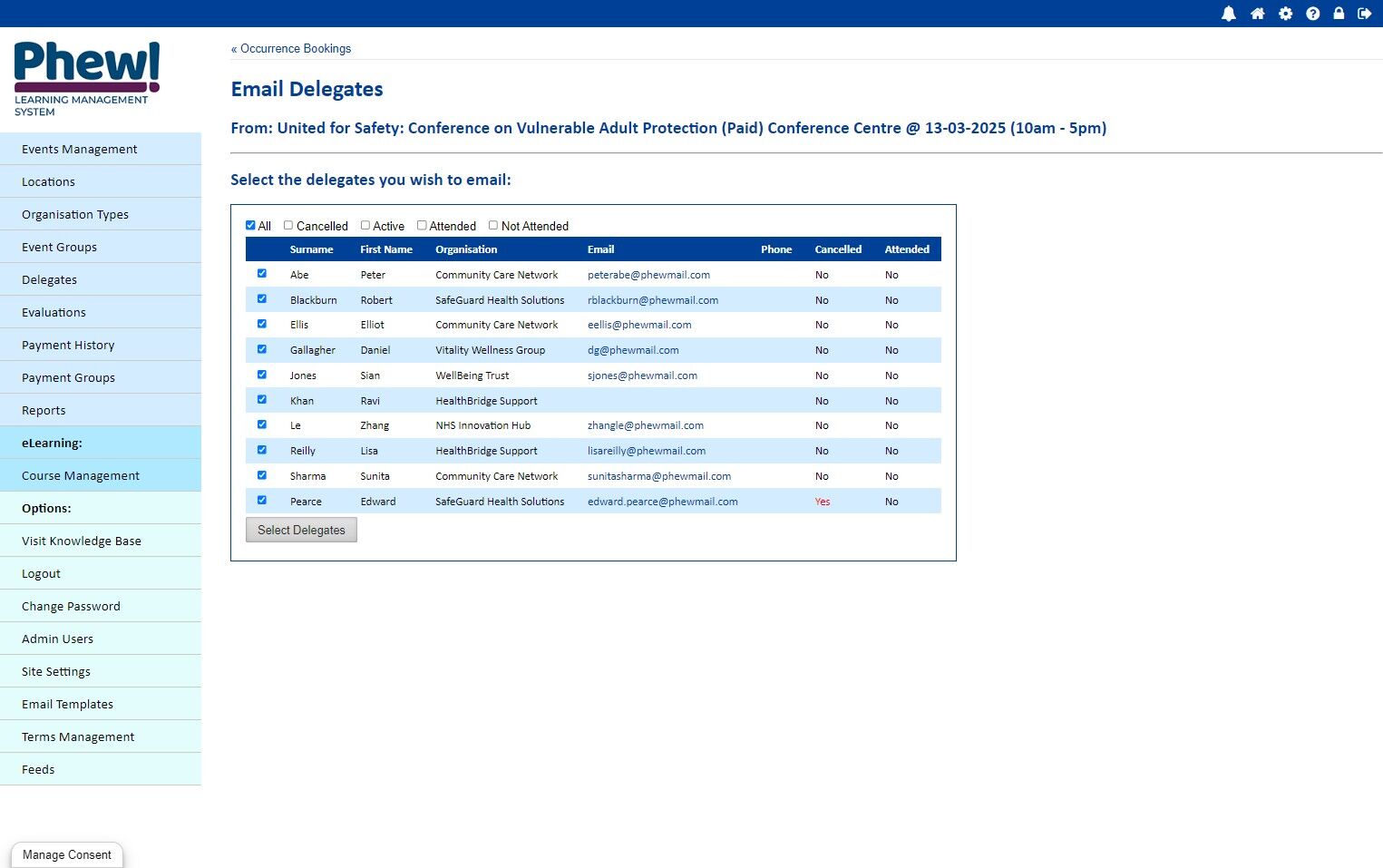Uncheck the checkbox for Sian Jones
Image resolution: width=1383 pixels, height=868 pixels.
tap(262, 375)
